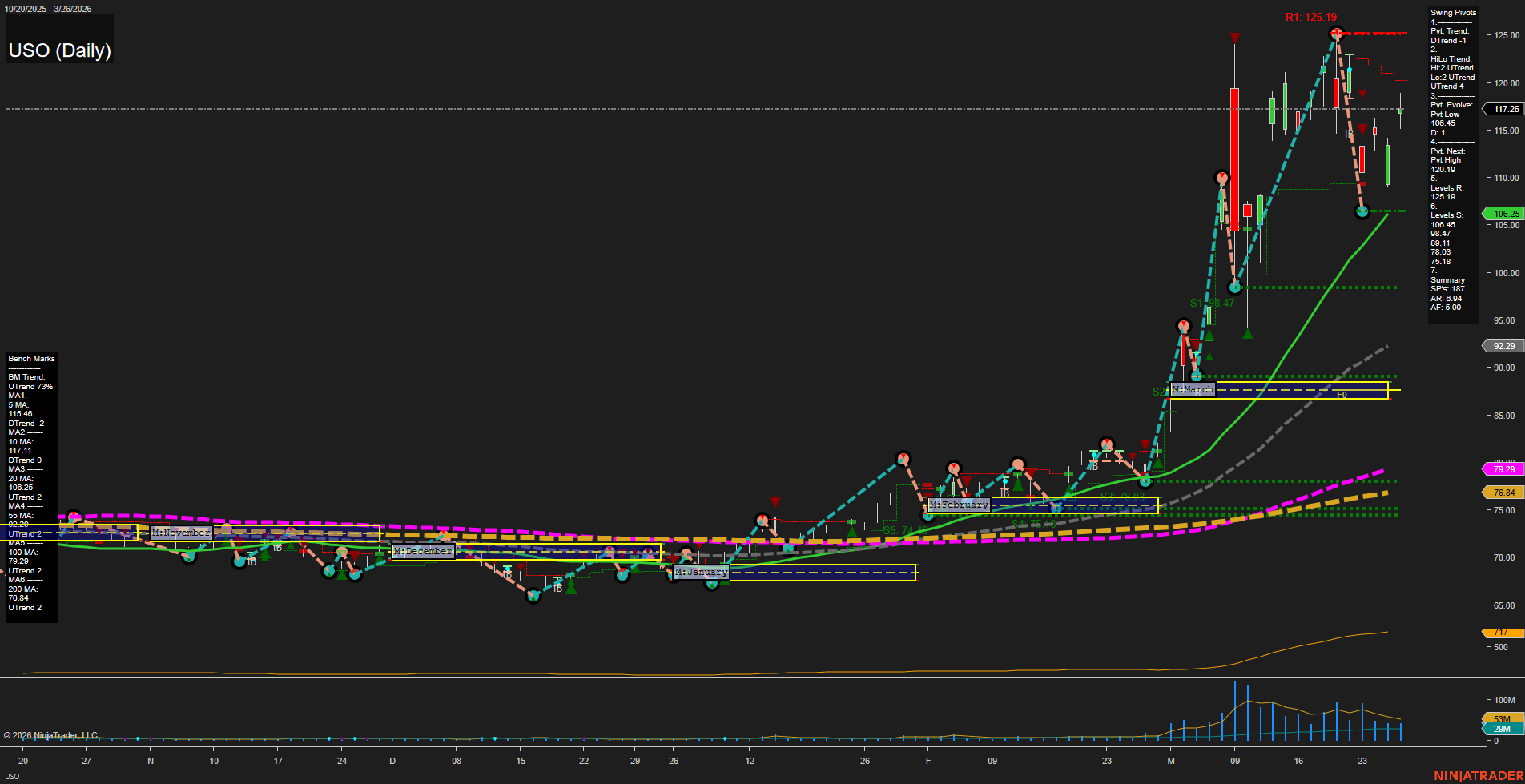
Task: Select the M:March month label
Action: click(1193, 388)
